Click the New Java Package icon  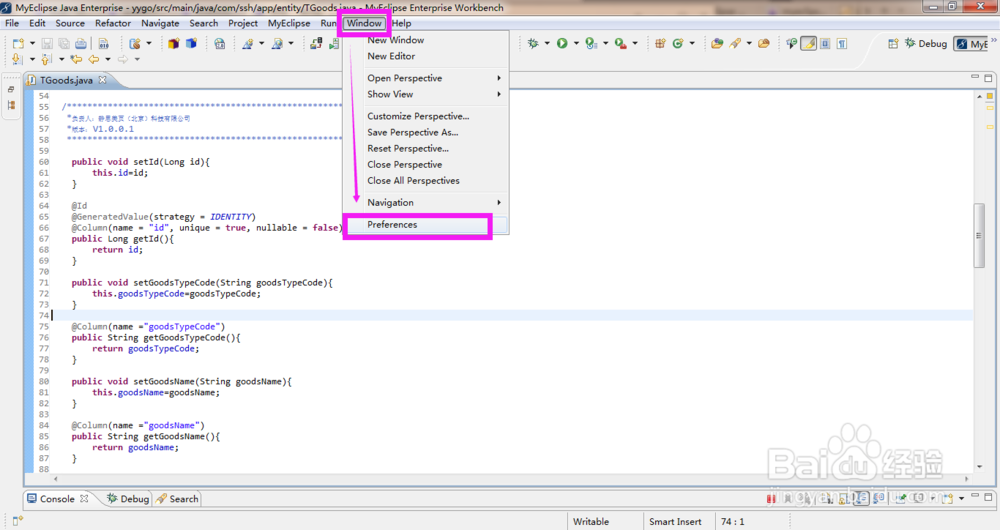coord(173,43)
